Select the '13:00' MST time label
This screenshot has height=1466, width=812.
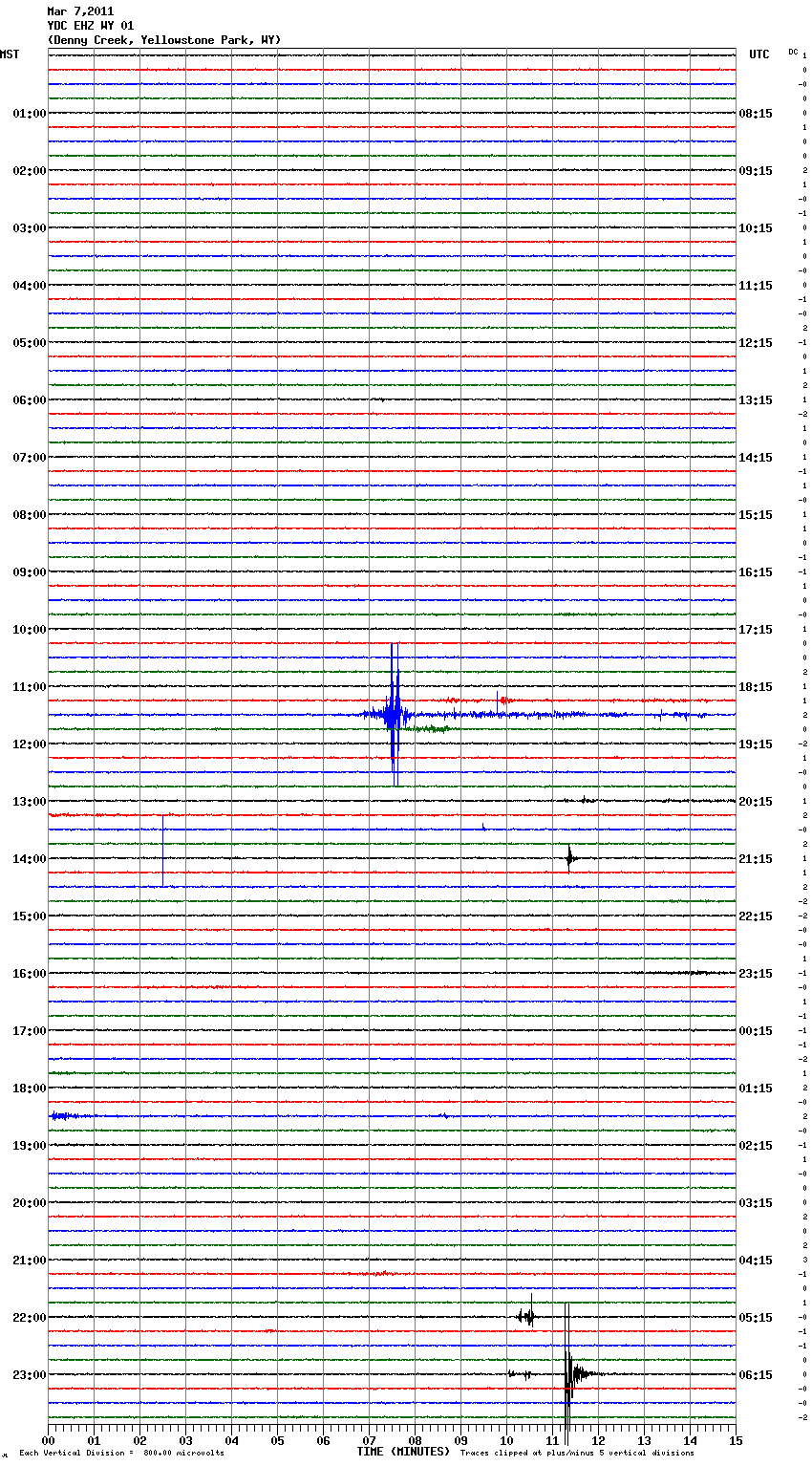tap(30, 802)
